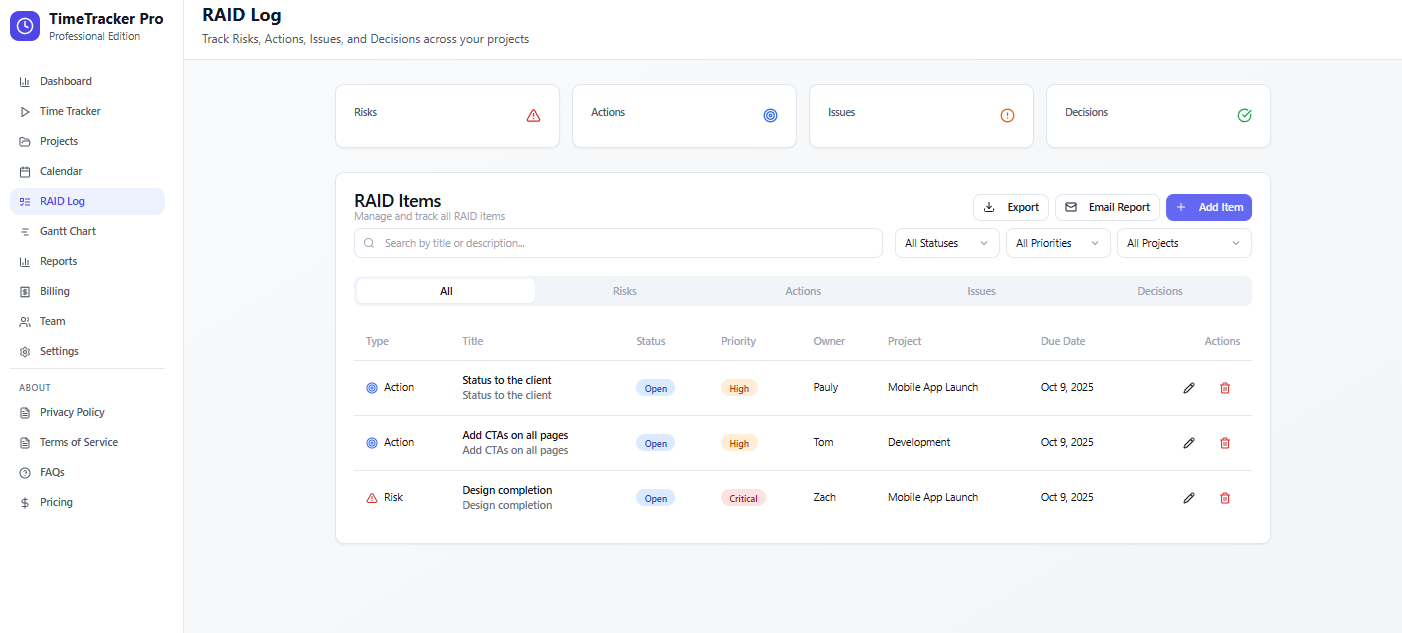
Task: Click the Decisions checkmark icon
Action: pyautogui.click(x=1244, y=115)
